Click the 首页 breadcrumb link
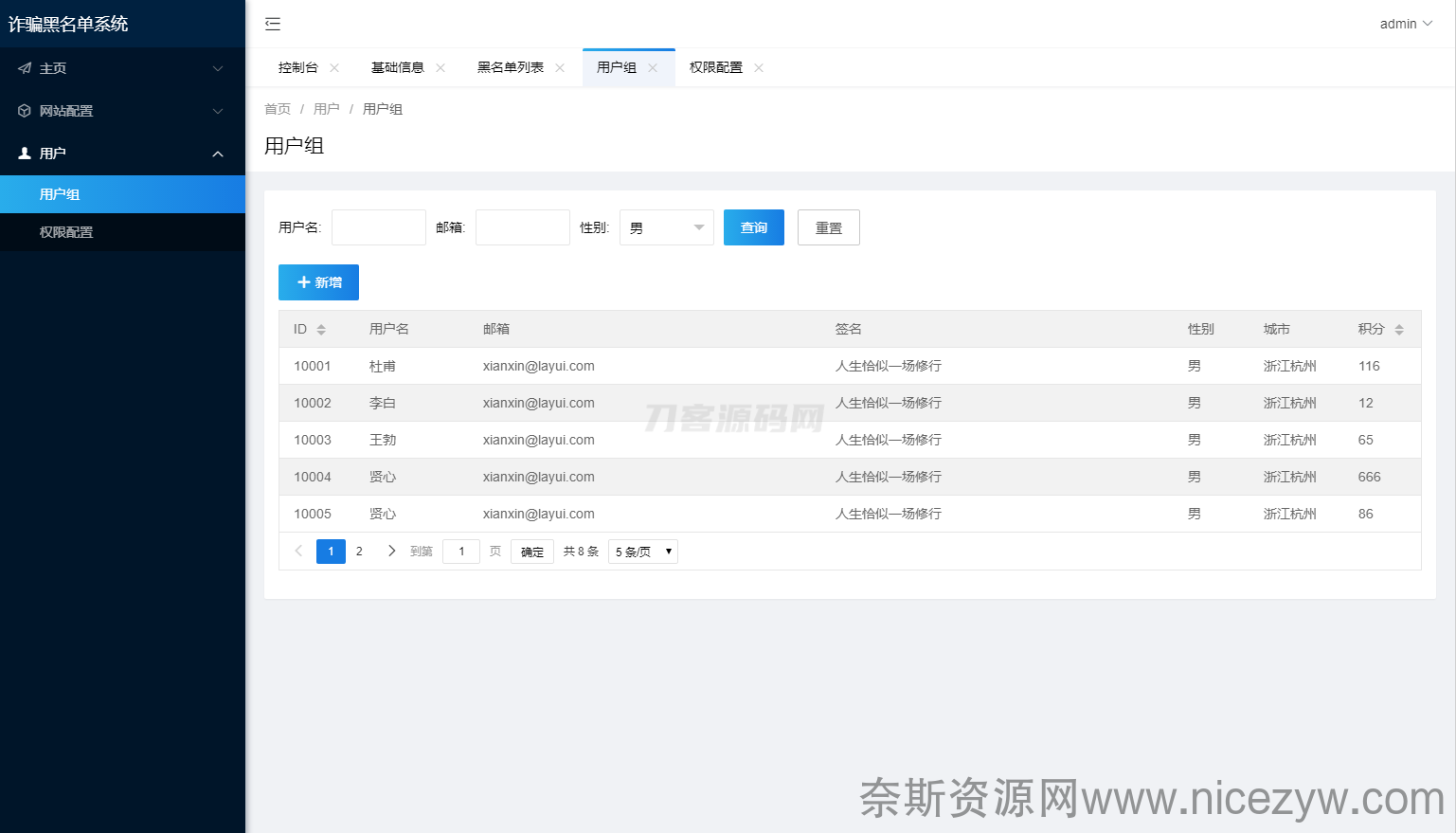Viewport: 1456px width, 833px height. (x=278, y=109)
